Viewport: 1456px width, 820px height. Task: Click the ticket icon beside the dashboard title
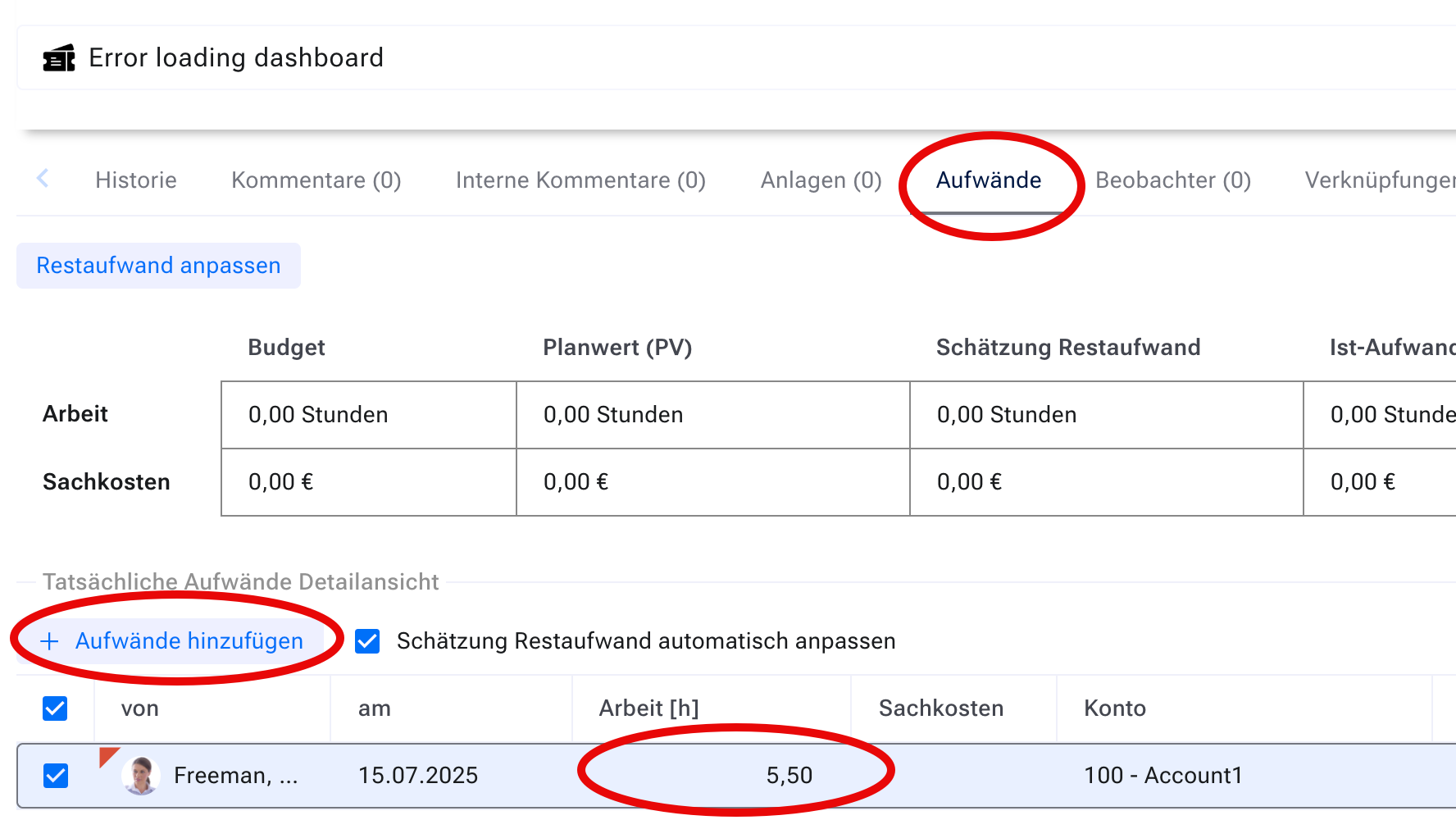pyautogui.click(x=59, y=58)
